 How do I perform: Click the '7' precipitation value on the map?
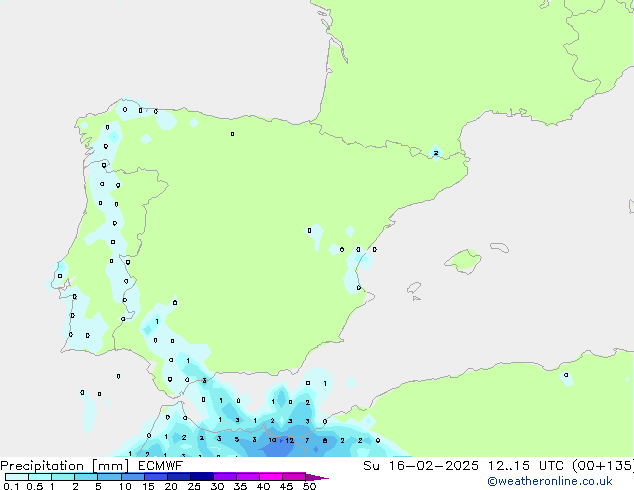tap(307, 440)
